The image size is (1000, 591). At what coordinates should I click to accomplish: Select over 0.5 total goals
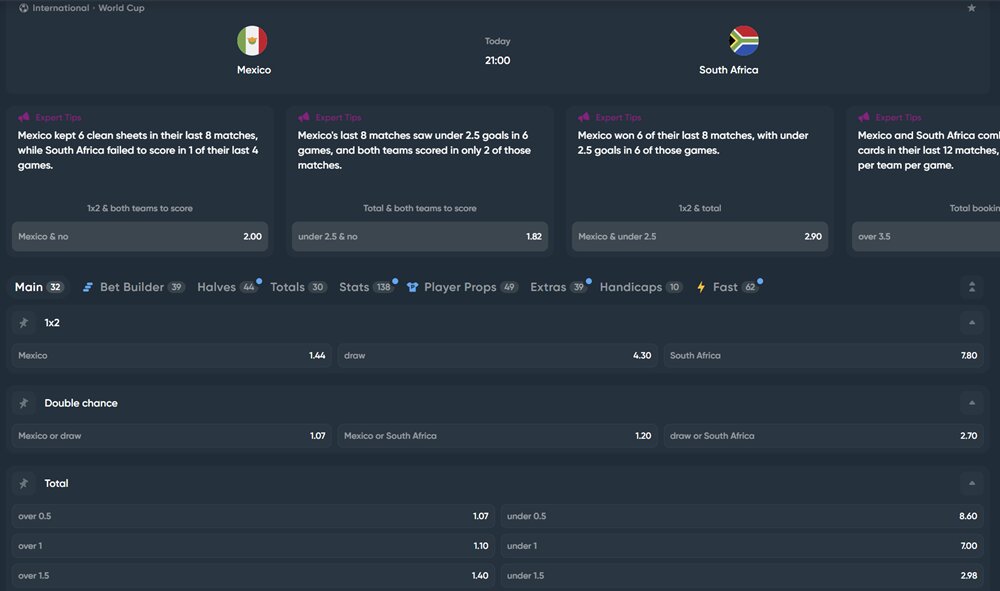pos(253,516)
